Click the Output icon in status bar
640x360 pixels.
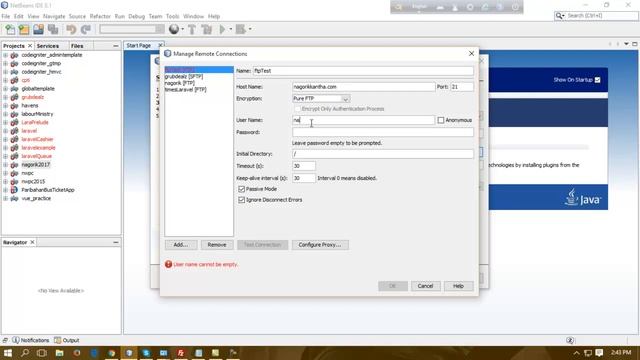click(58, 340)
